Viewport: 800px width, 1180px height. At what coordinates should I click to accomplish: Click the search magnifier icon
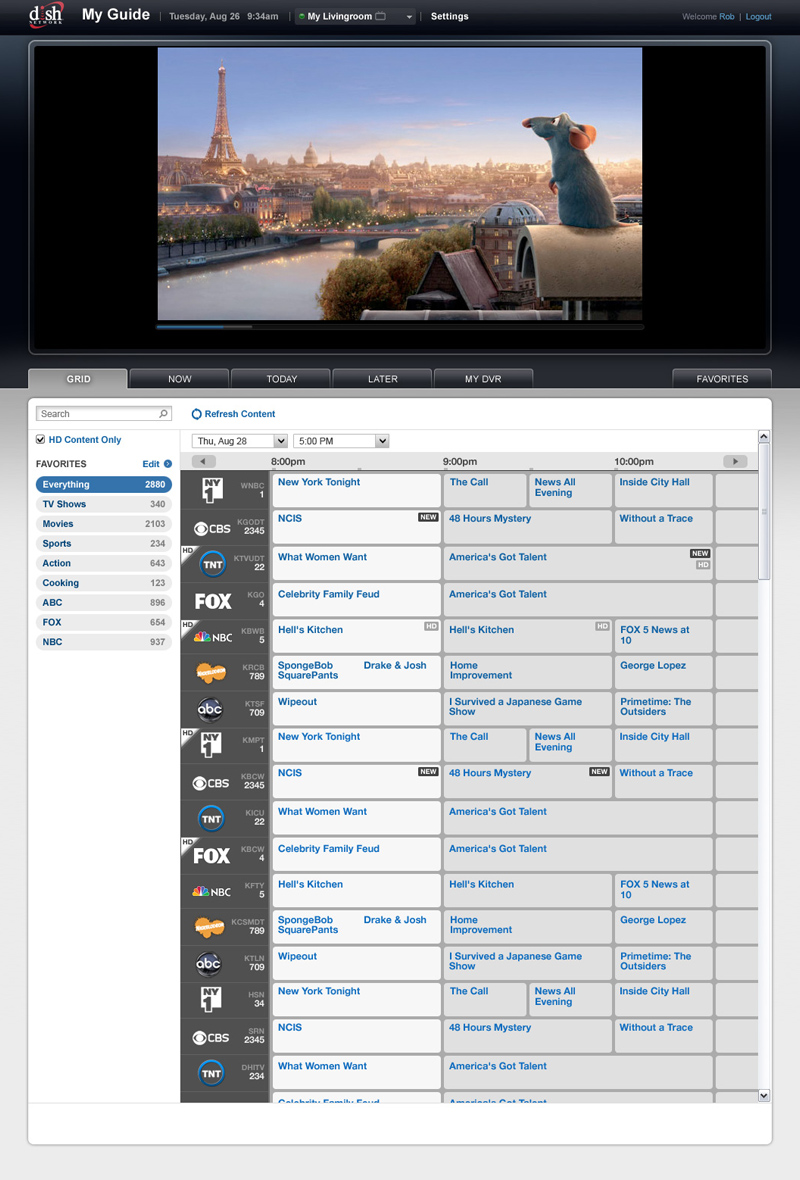pos(164,414)
